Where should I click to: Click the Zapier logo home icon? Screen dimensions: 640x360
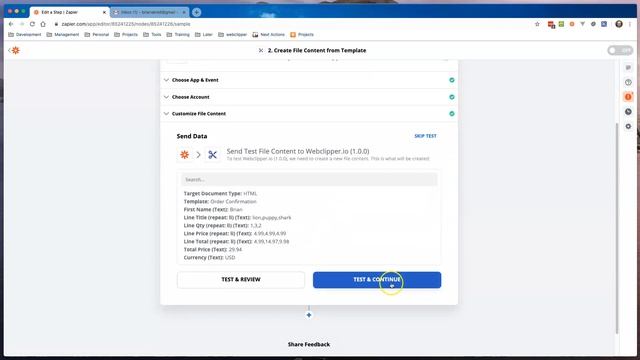tap(15, 50)
